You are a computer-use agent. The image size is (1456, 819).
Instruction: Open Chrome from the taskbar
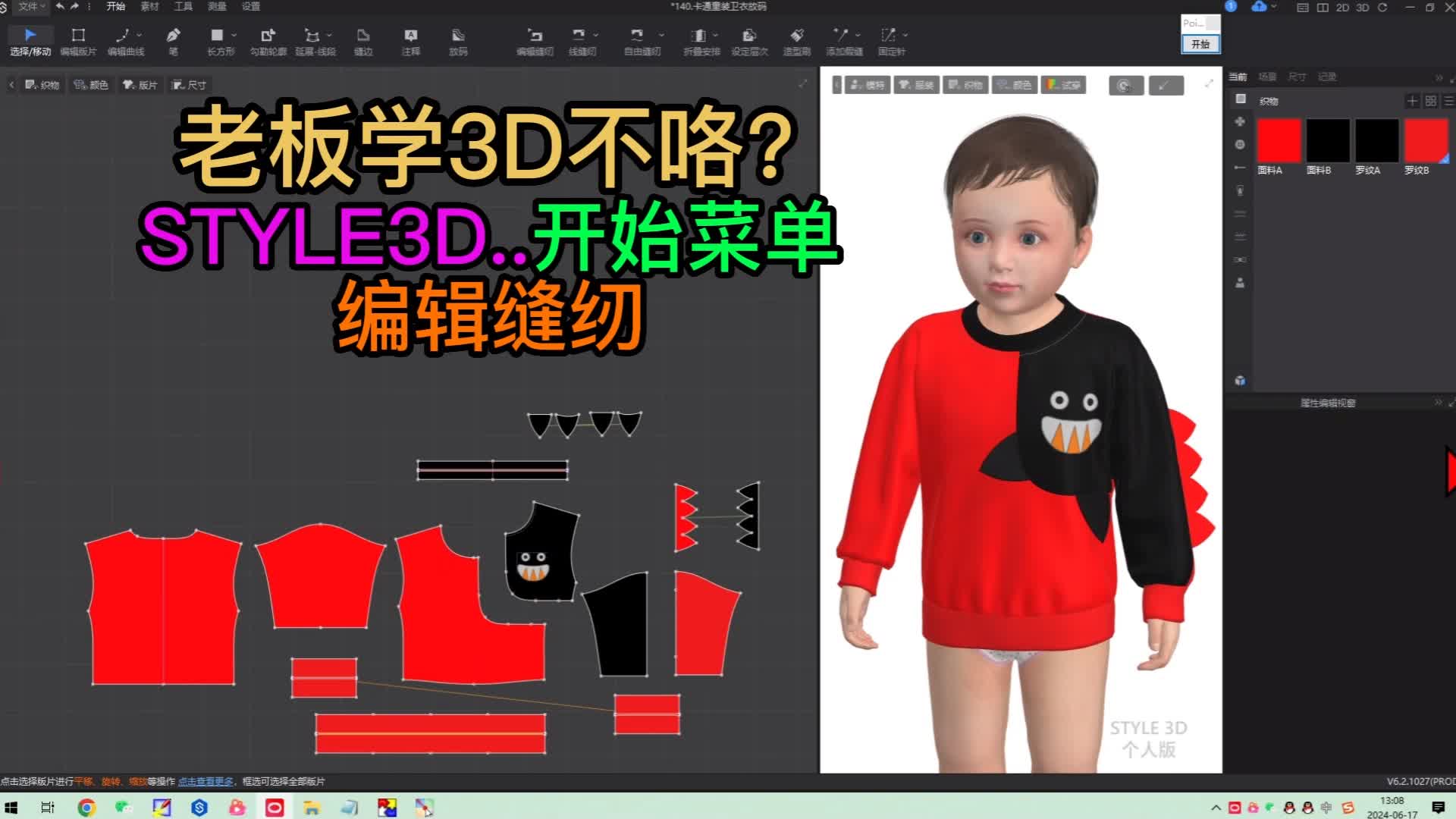point(86,808)
